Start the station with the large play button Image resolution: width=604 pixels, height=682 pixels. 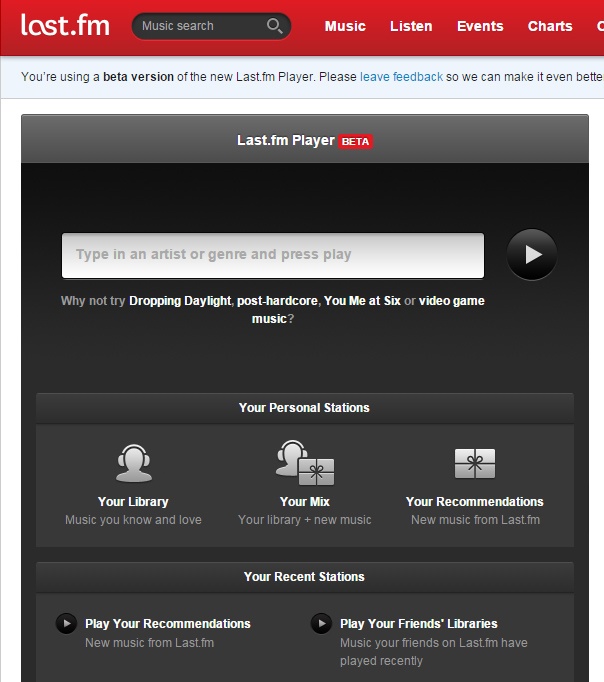tap(532, 254)
